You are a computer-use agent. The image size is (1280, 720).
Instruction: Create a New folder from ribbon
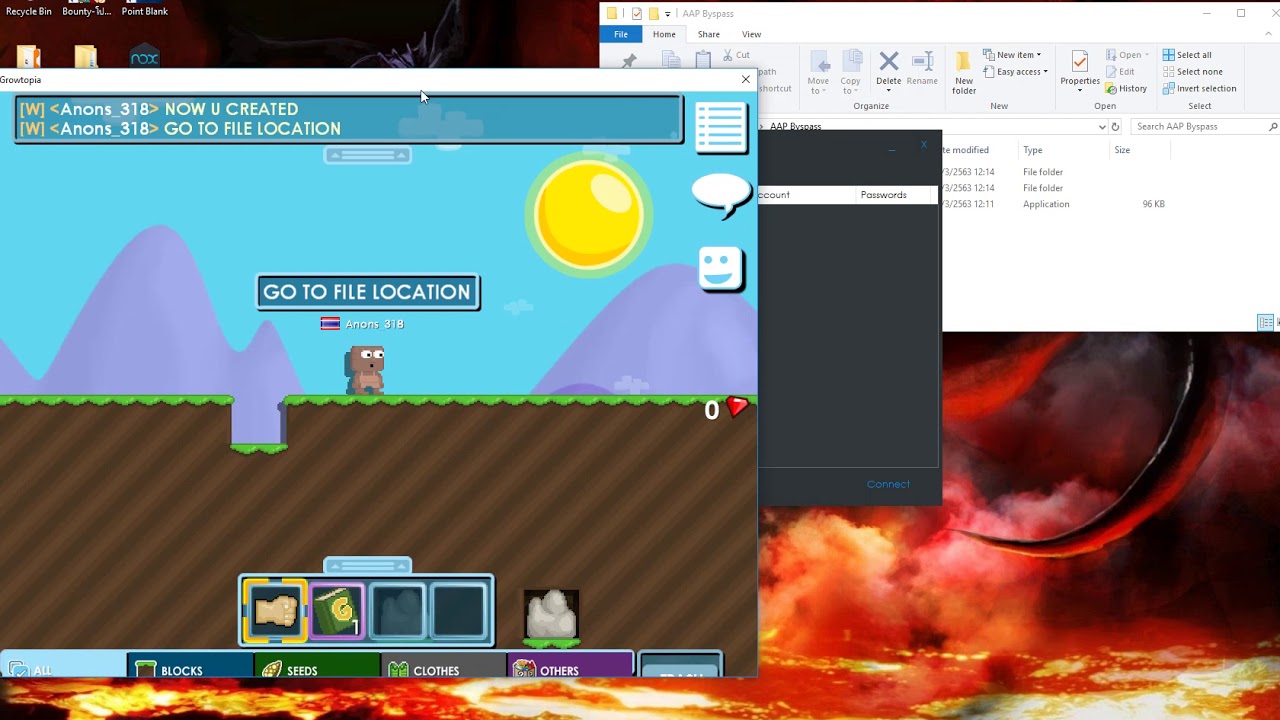click(964, 72)
